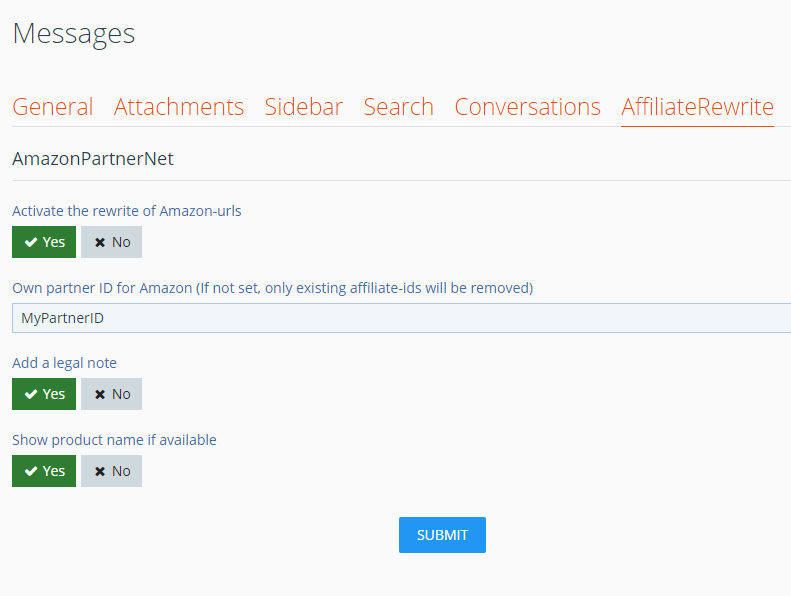791x596 pixels.
Task: Click the X icon under Add a legal note
Action: 100,394
